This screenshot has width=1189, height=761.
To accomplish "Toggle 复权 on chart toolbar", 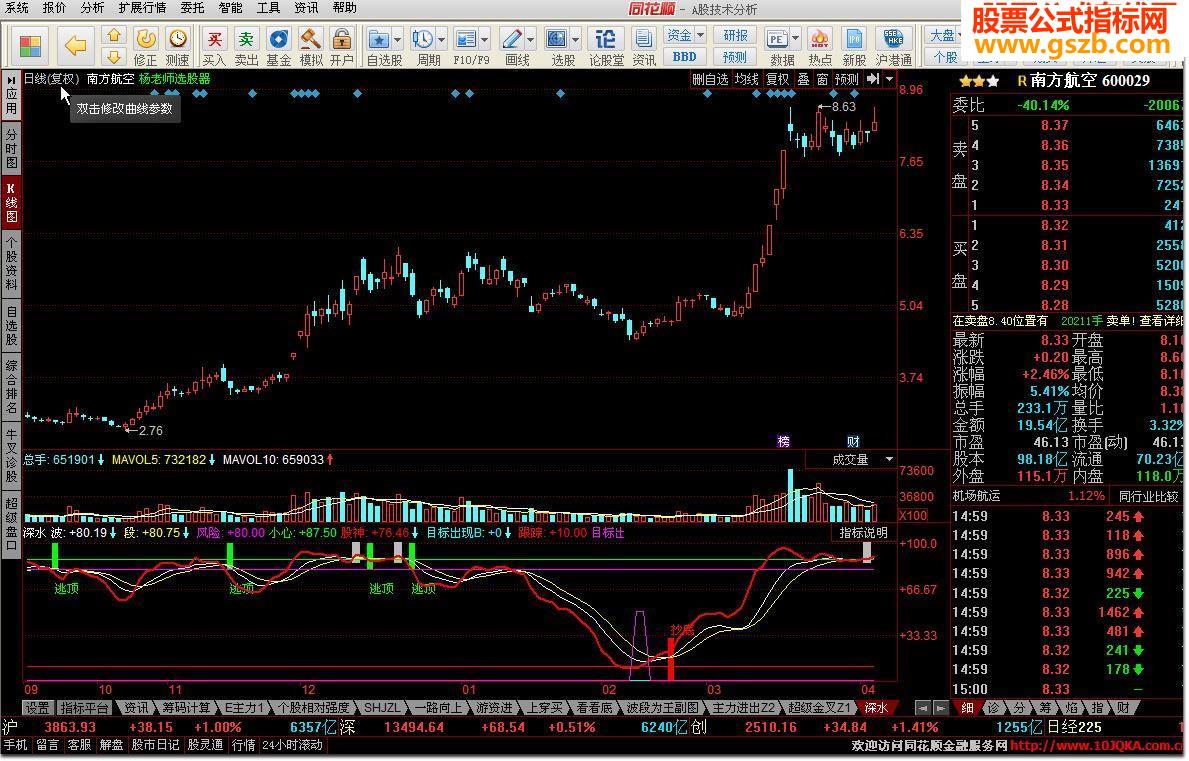I will 777,79.
